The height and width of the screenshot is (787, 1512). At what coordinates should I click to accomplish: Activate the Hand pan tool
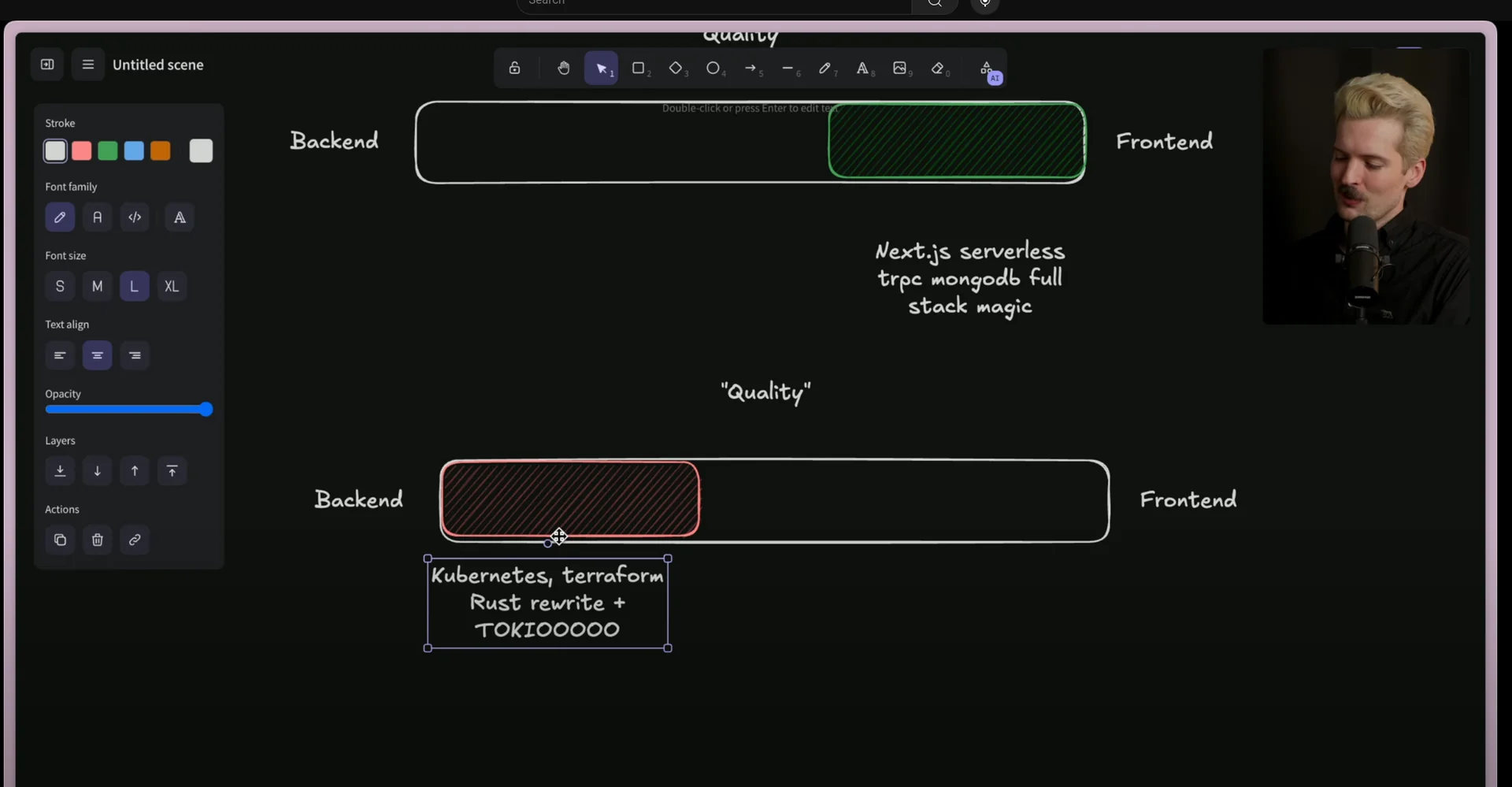click(x=564, y=69)
